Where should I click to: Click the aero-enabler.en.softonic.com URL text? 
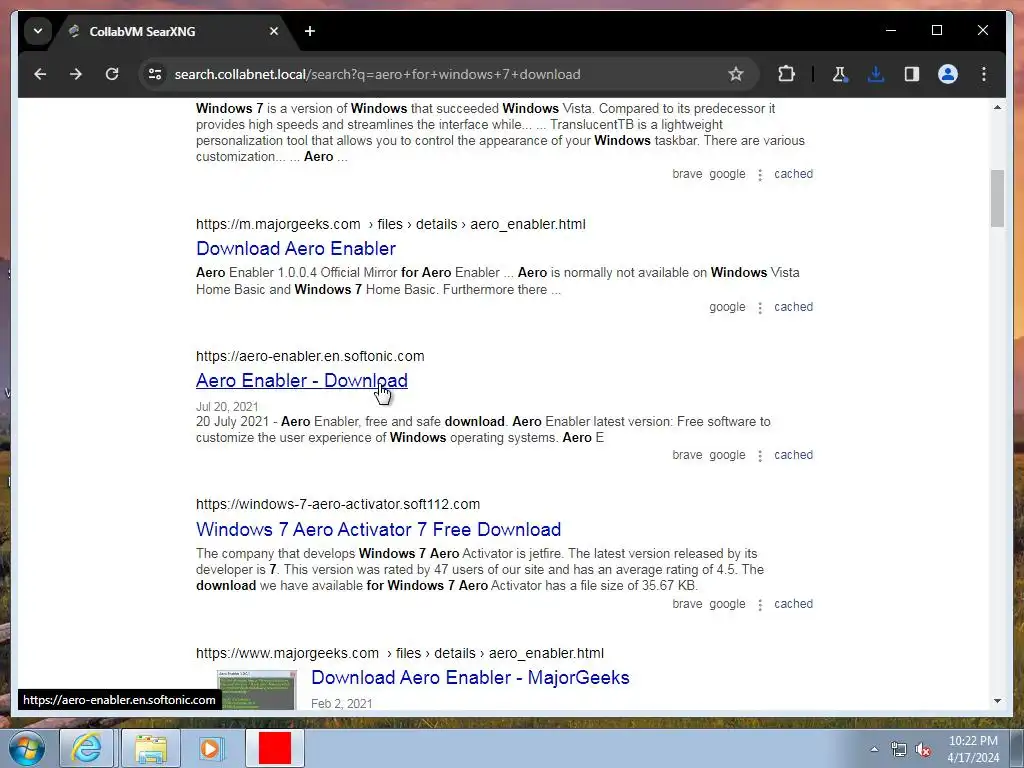(310, 356)
